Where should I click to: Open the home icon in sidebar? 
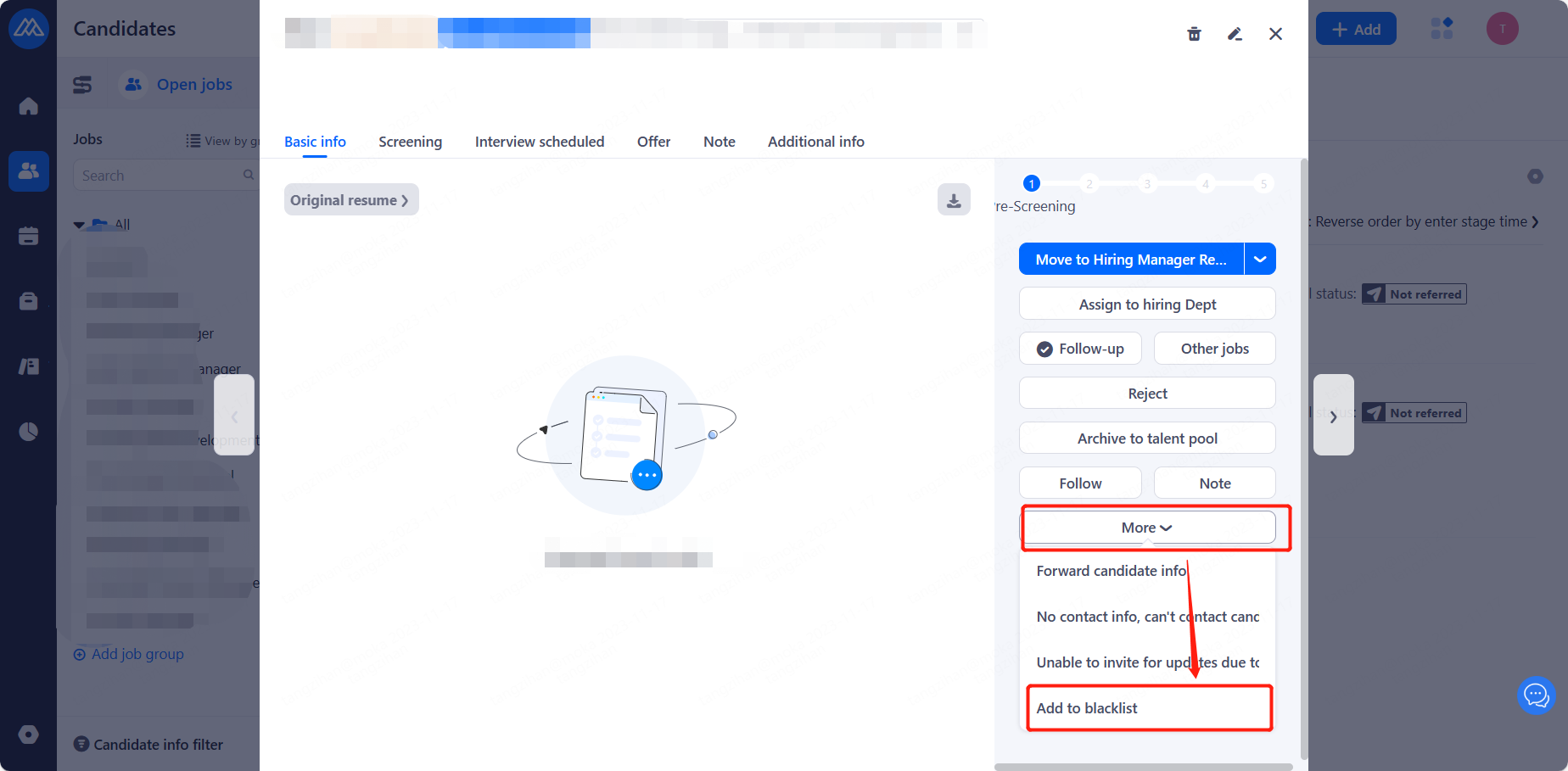coord(29,106)
